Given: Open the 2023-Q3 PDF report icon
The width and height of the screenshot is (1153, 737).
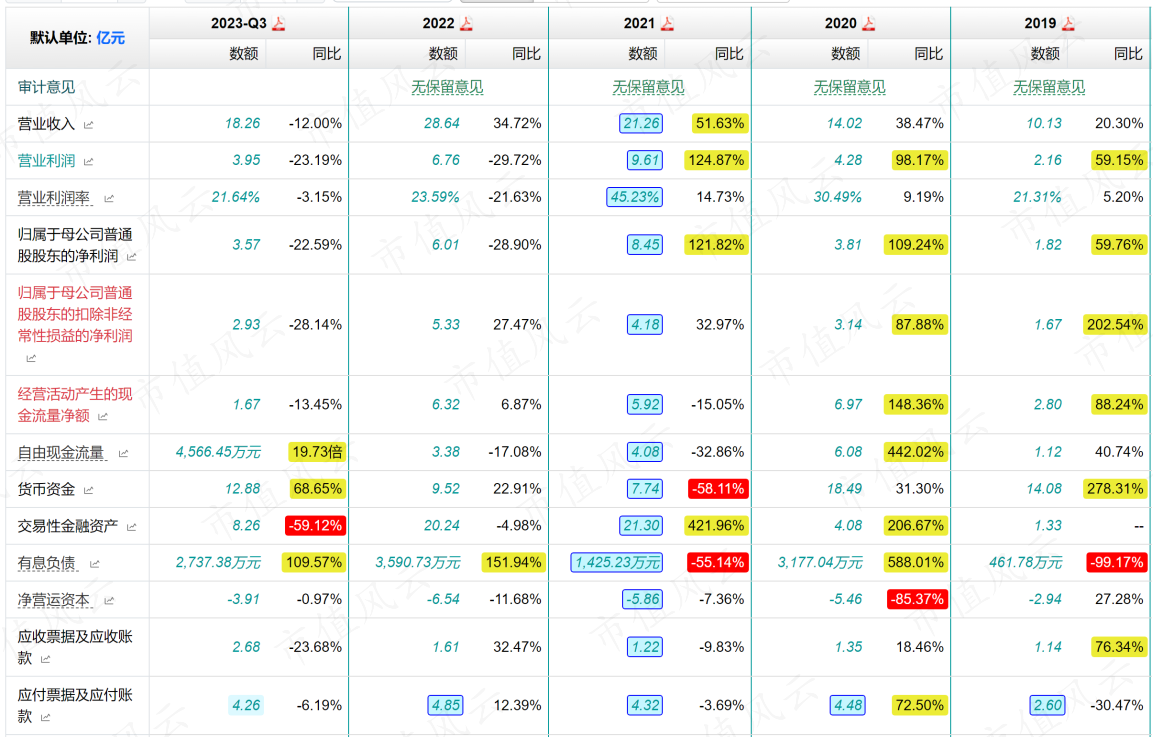Looking at the screenshot, I should click(279, 24).
